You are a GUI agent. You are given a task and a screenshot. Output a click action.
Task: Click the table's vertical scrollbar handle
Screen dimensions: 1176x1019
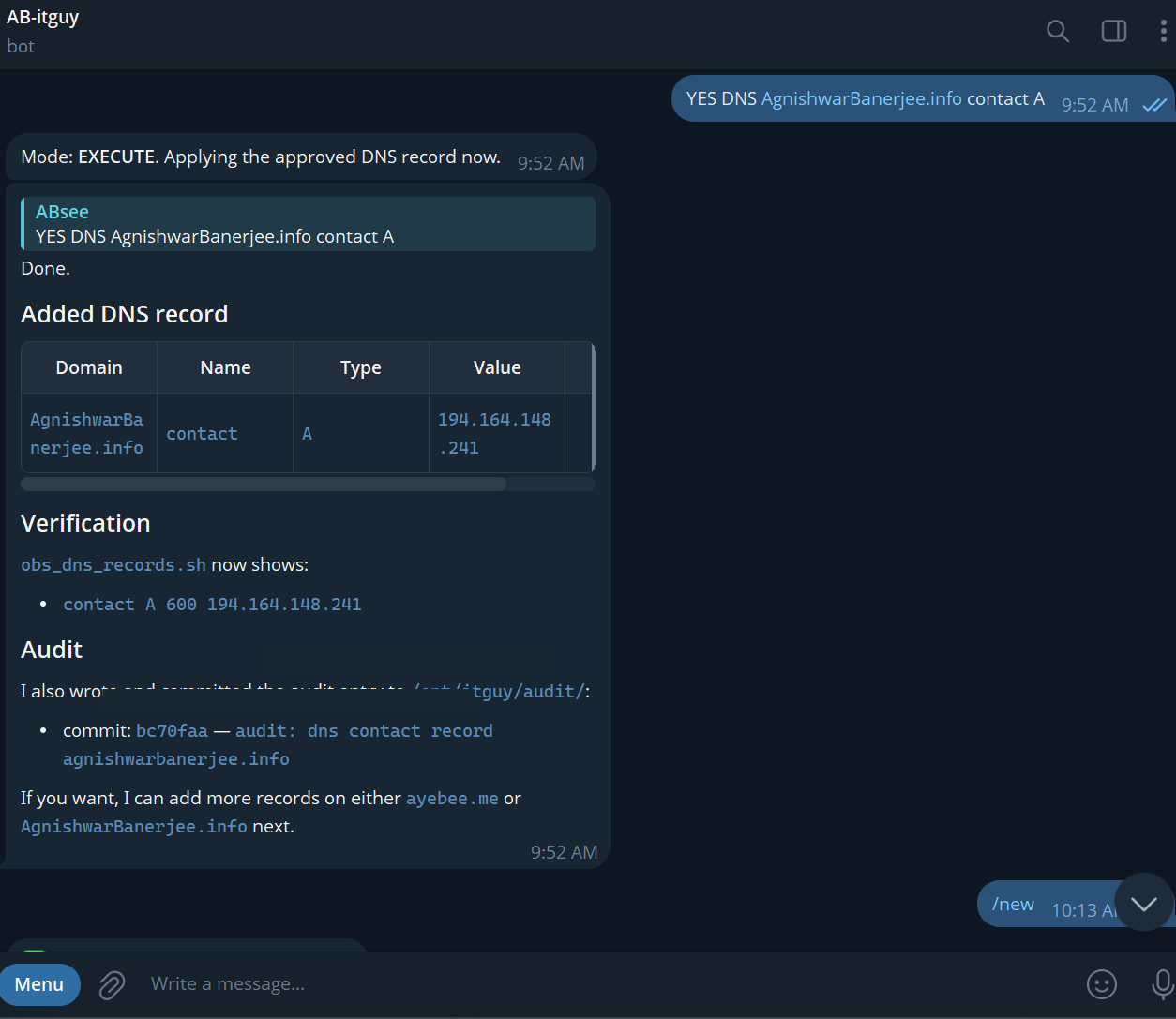594,407
